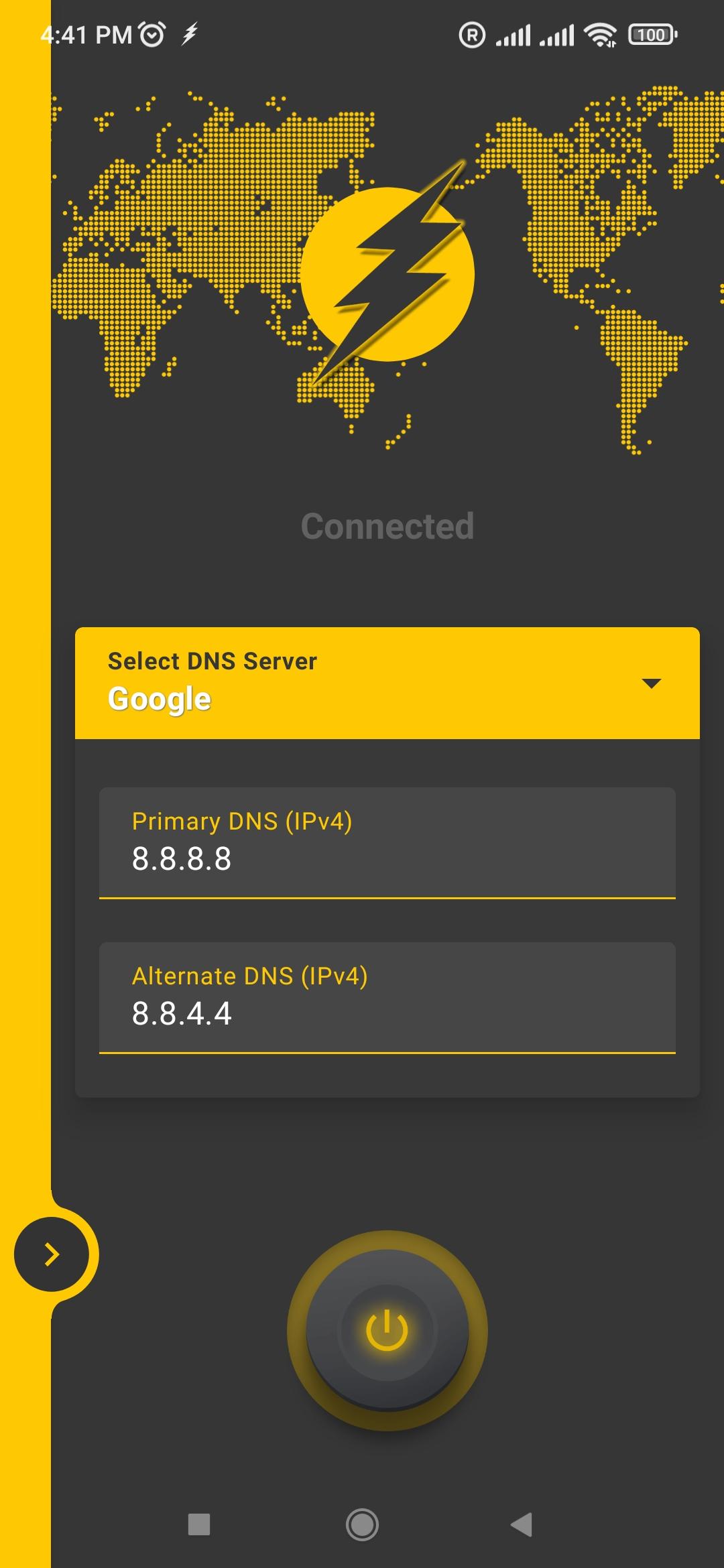Viewport: 724px width, 1568px height.
Task: Edit the Alternate DNS (IPv4) field
Action: 387,998
